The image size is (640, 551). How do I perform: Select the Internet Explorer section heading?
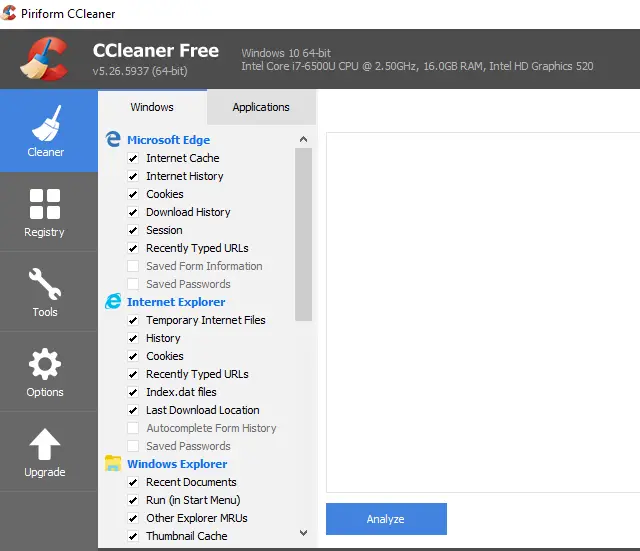176,302
